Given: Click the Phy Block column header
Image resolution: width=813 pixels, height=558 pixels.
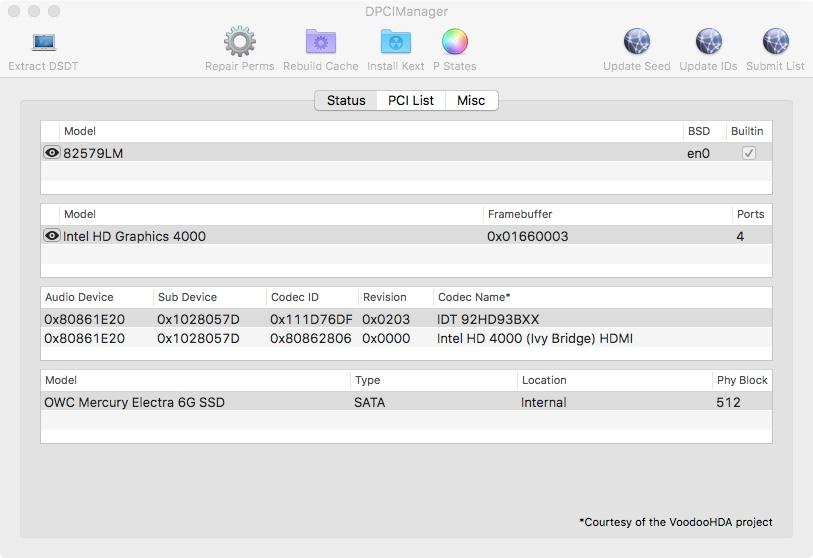Looking at the screenshot, I should [742, 380].
